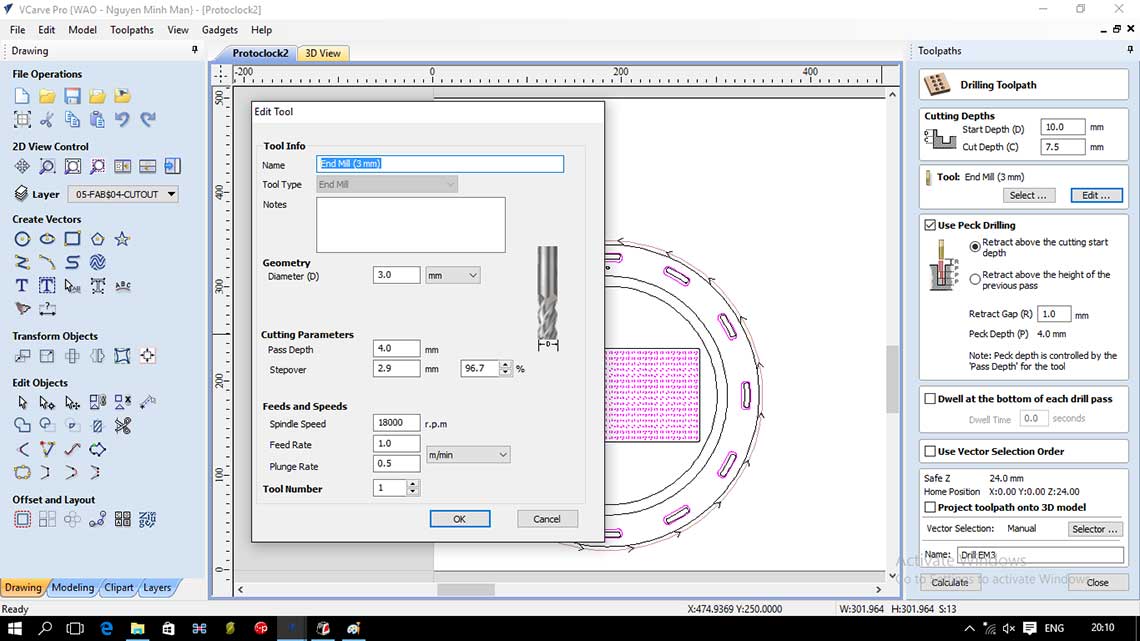Click OK in Edit Tool dialog
Image resolution: width=1140 pixels, height=641 pixels.
click(459, 519)
